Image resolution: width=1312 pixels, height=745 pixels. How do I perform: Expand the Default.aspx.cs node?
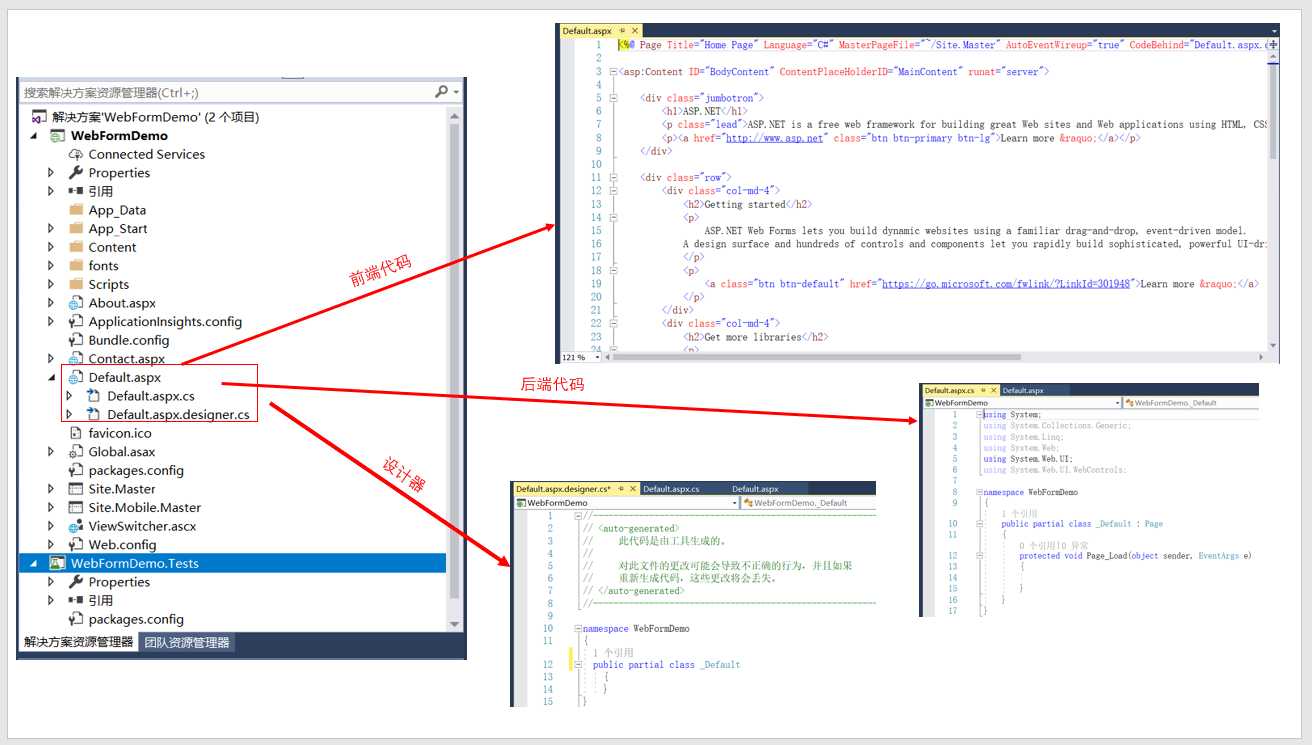point(69,396)
